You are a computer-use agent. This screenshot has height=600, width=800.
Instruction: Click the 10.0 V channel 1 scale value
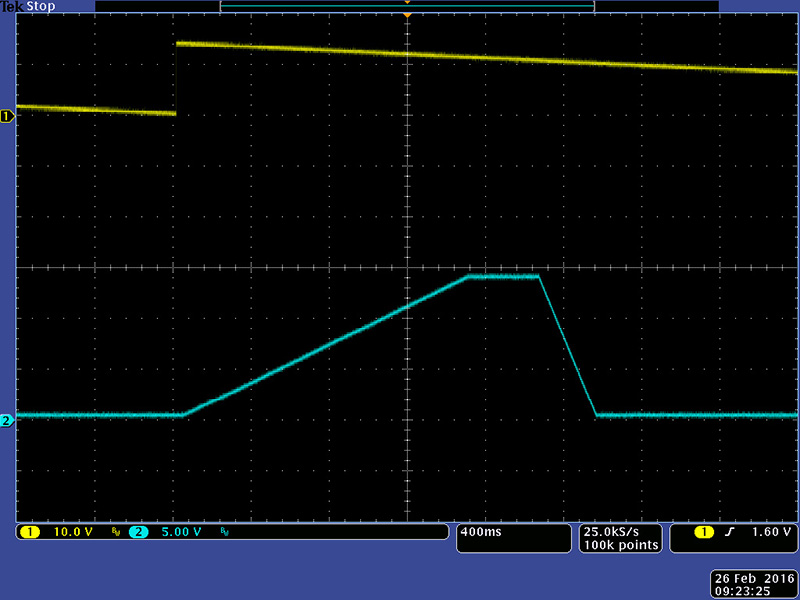click(x=73, y=532)
